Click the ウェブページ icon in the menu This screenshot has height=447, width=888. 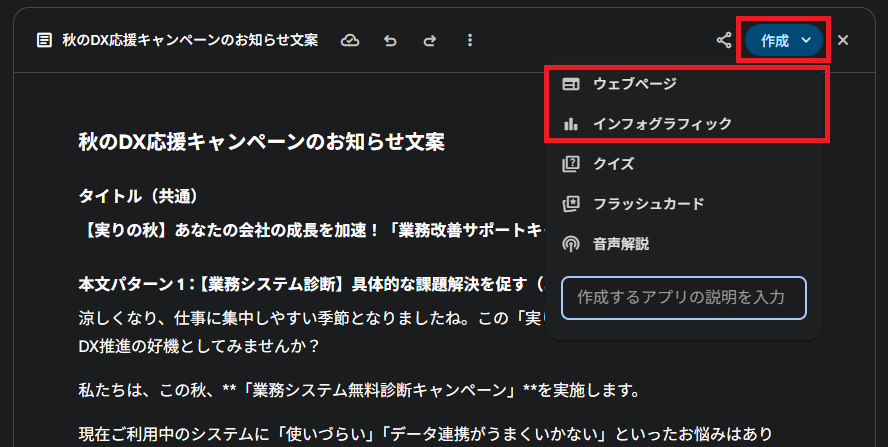tap(571, 83)
